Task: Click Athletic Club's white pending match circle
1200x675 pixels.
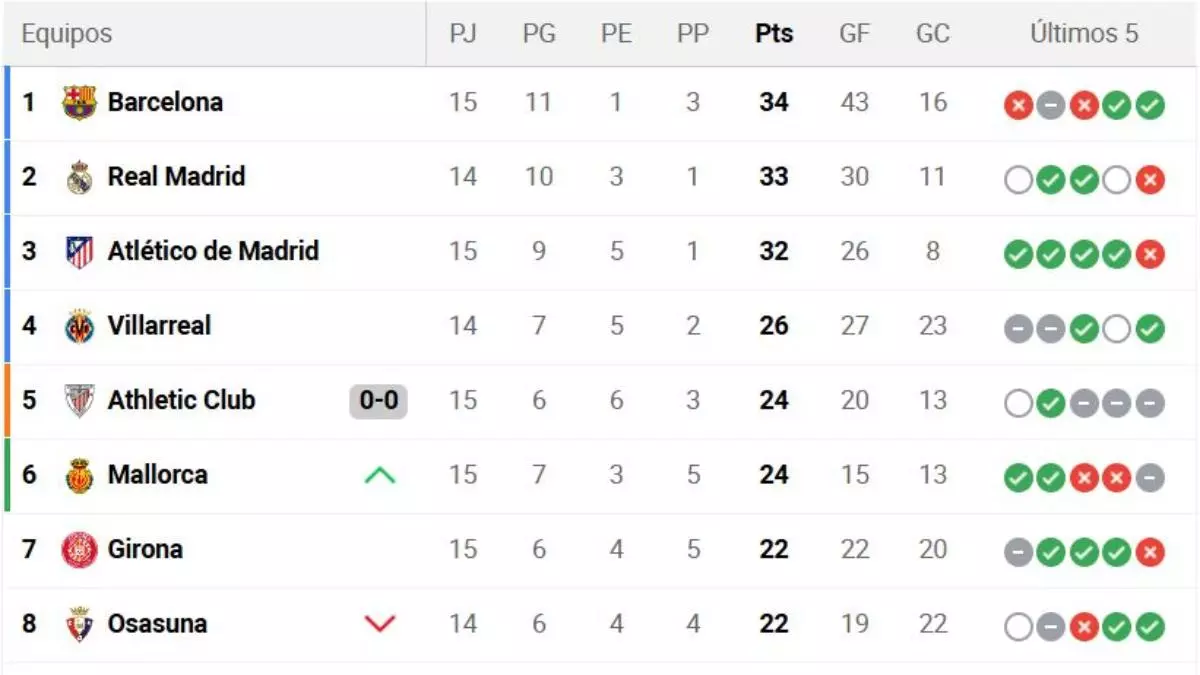Action: [1017, 402]
